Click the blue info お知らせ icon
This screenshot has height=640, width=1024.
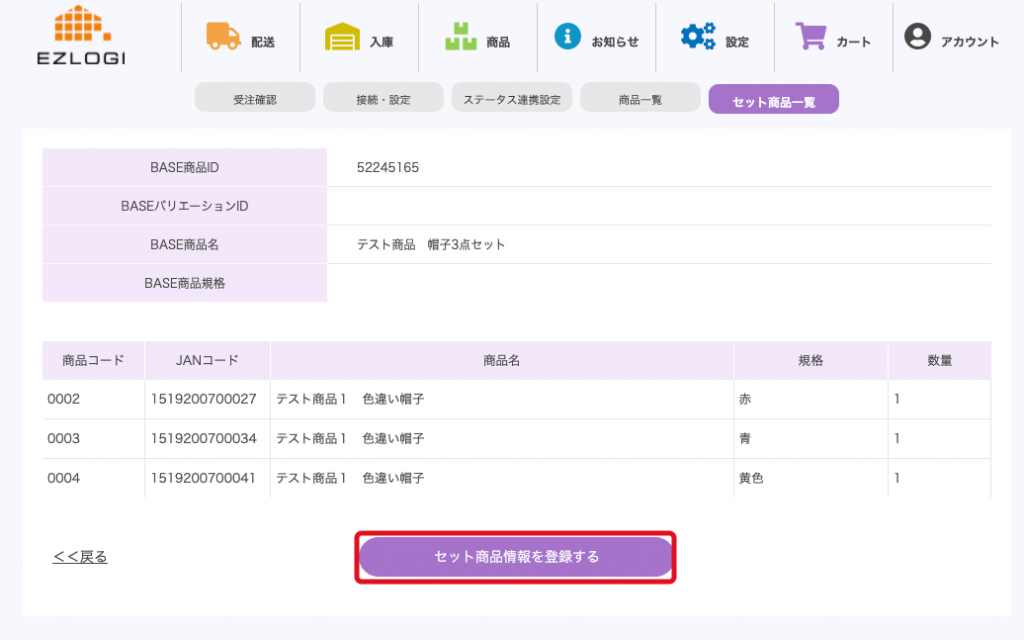coord(567,37)
